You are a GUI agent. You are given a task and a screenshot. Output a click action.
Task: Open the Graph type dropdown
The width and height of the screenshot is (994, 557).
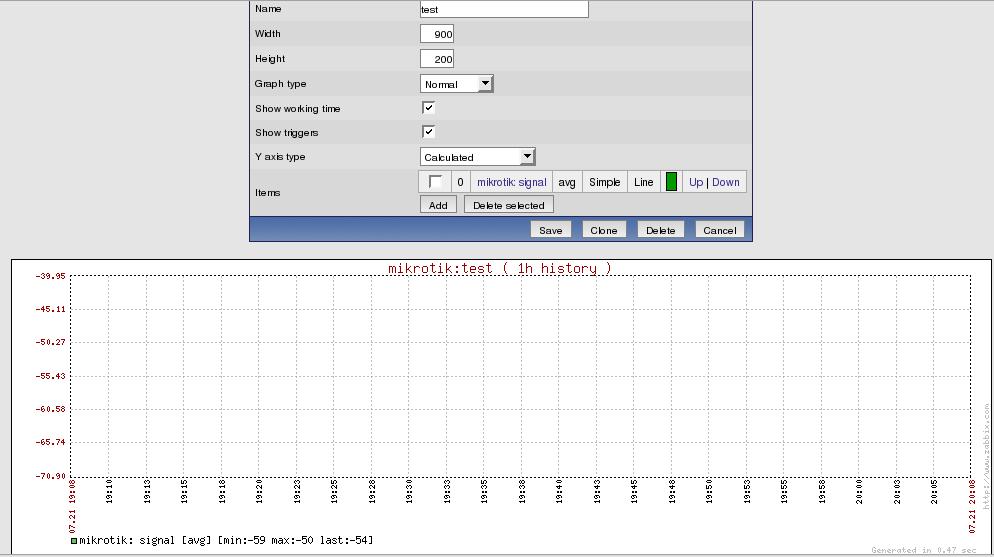pyautogui.click(x=457, y=84)
